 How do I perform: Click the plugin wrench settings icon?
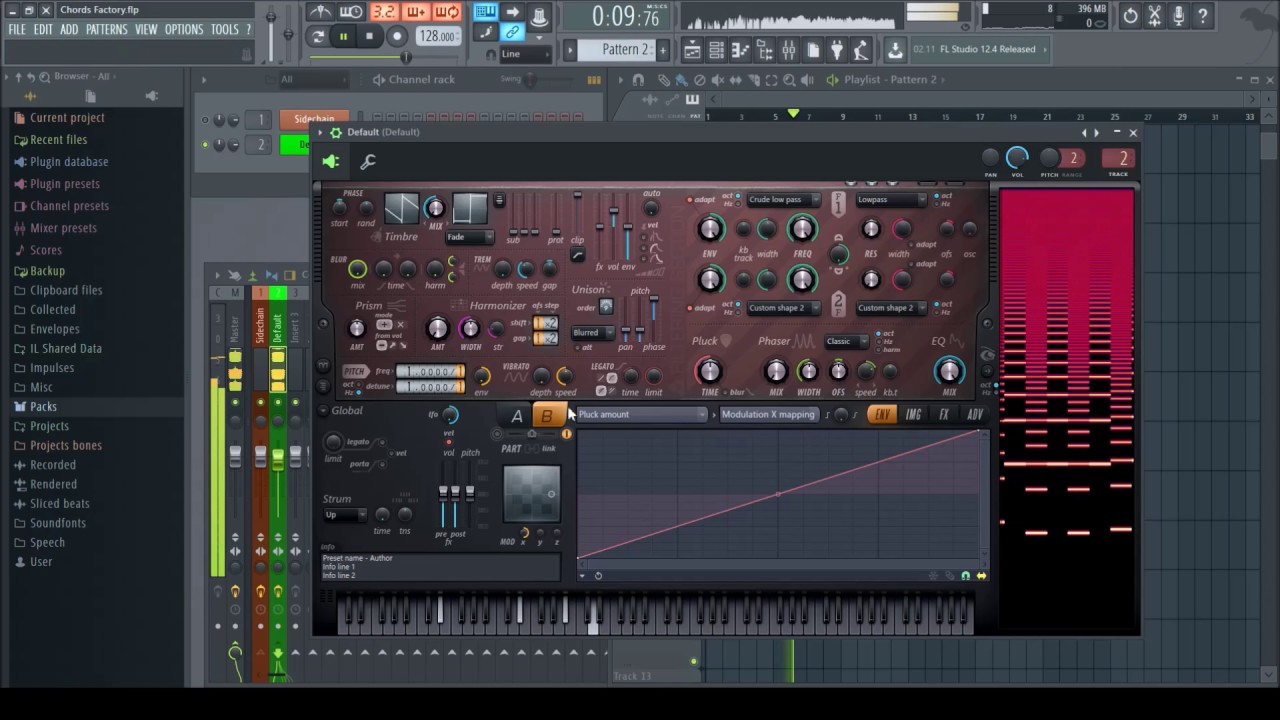pyautogui.click(x=368, y=162)
